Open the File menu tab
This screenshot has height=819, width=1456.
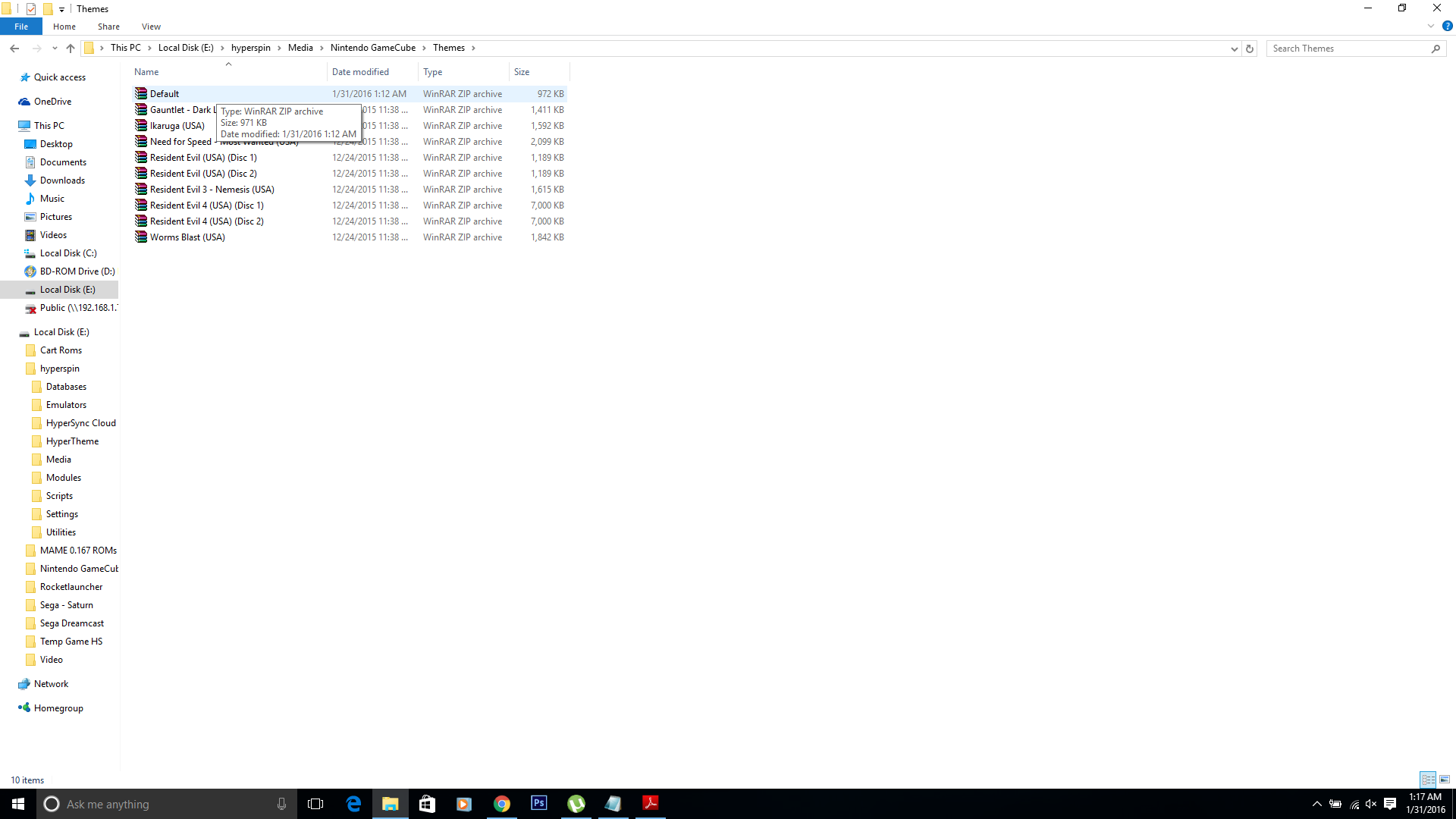tap(21, 27)
